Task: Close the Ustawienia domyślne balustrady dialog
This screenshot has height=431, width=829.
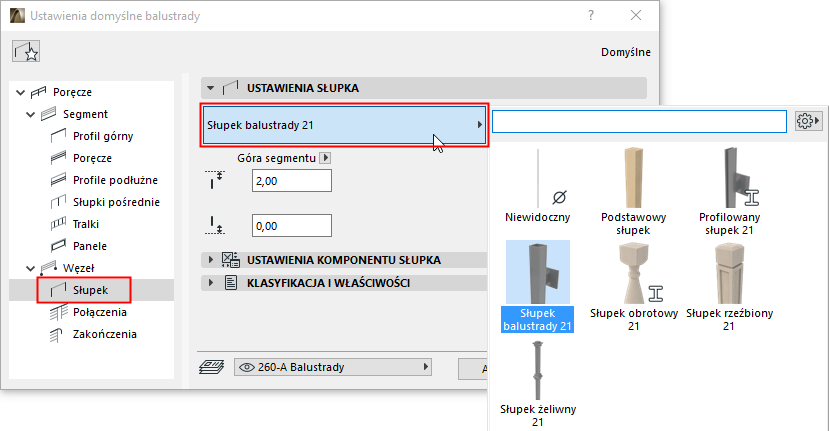Action: (636, 15)
